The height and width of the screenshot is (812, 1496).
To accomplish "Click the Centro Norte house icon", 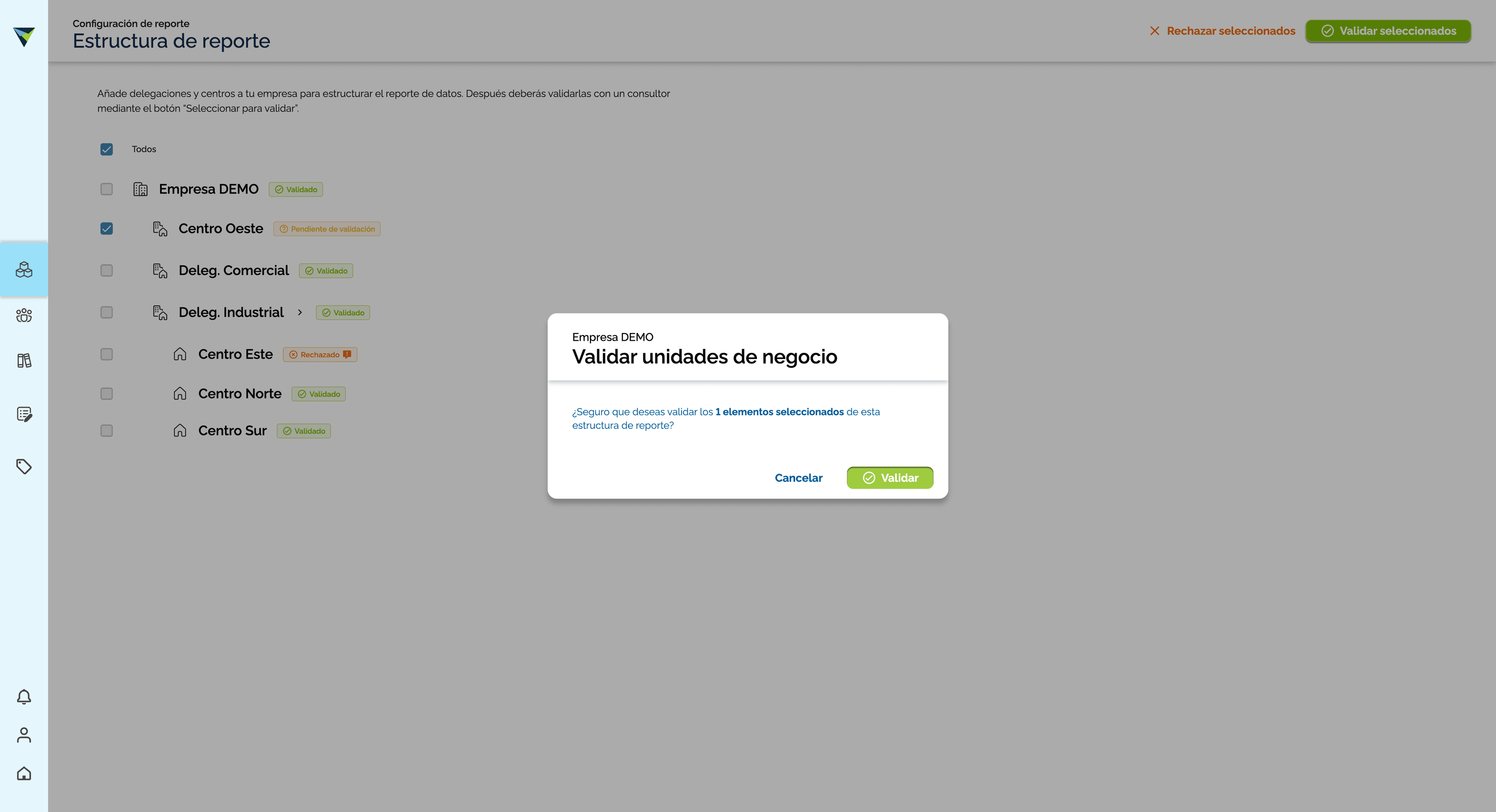I will pyautogui.click(x=180, y=393).
